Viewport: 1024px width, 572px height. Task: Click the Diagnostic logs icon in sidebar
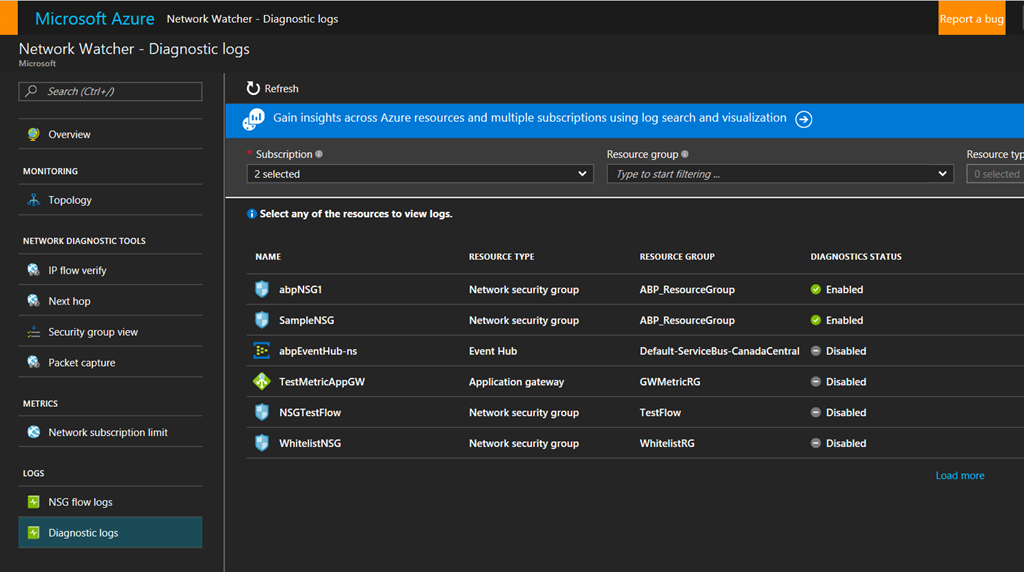pos(33,532)
